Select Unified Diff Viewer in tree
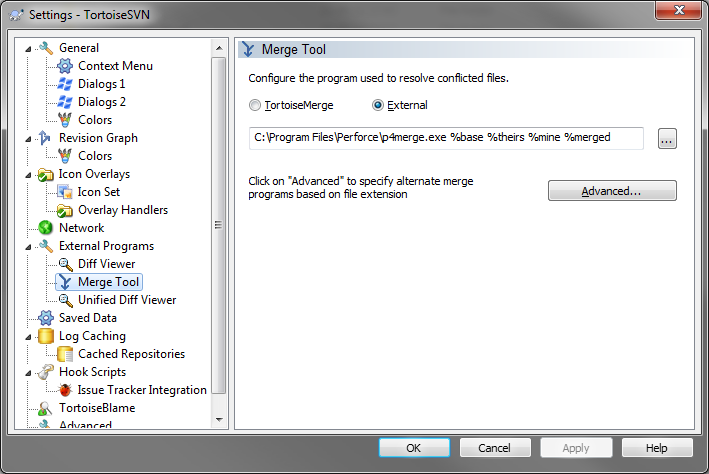The image size is (709, 474). click(x=127, y=300)
